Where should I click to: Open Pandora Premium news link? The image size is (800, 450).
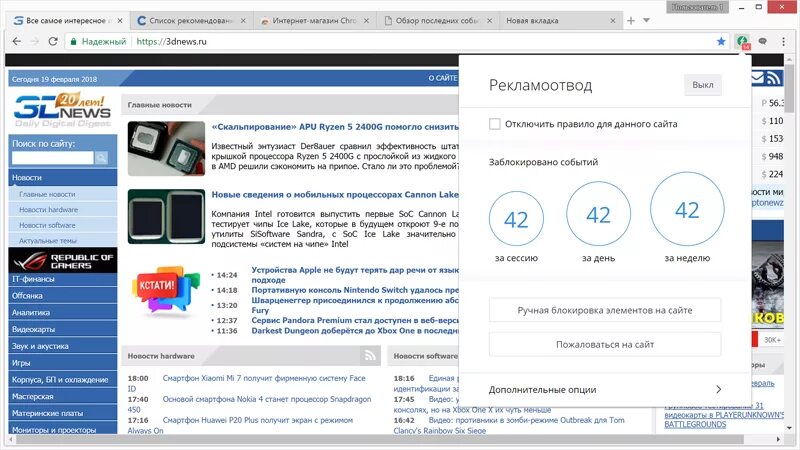pyautogui.click(x=355, y=320)
